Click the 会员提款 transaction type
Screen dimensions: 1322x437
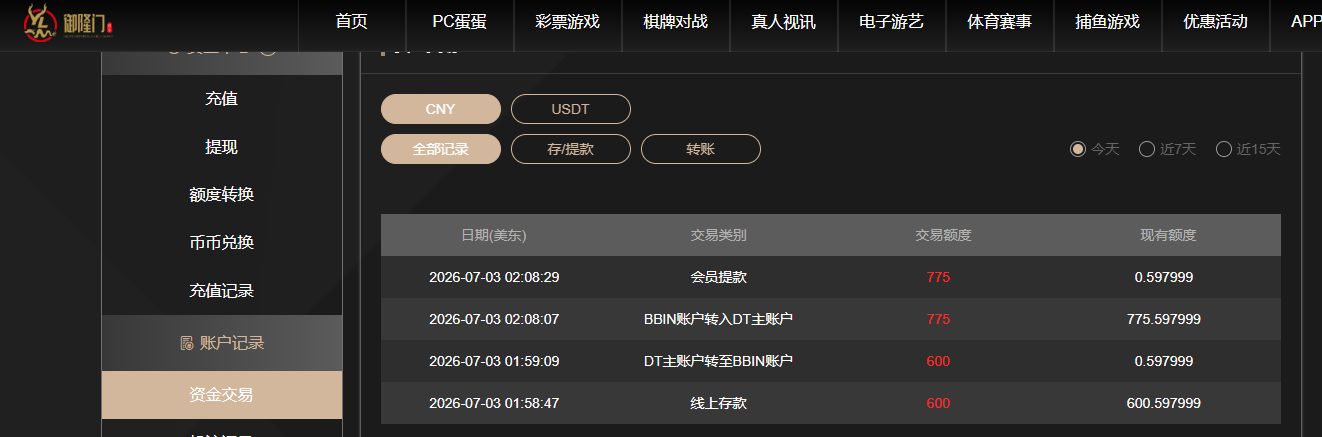click(719, 277)
